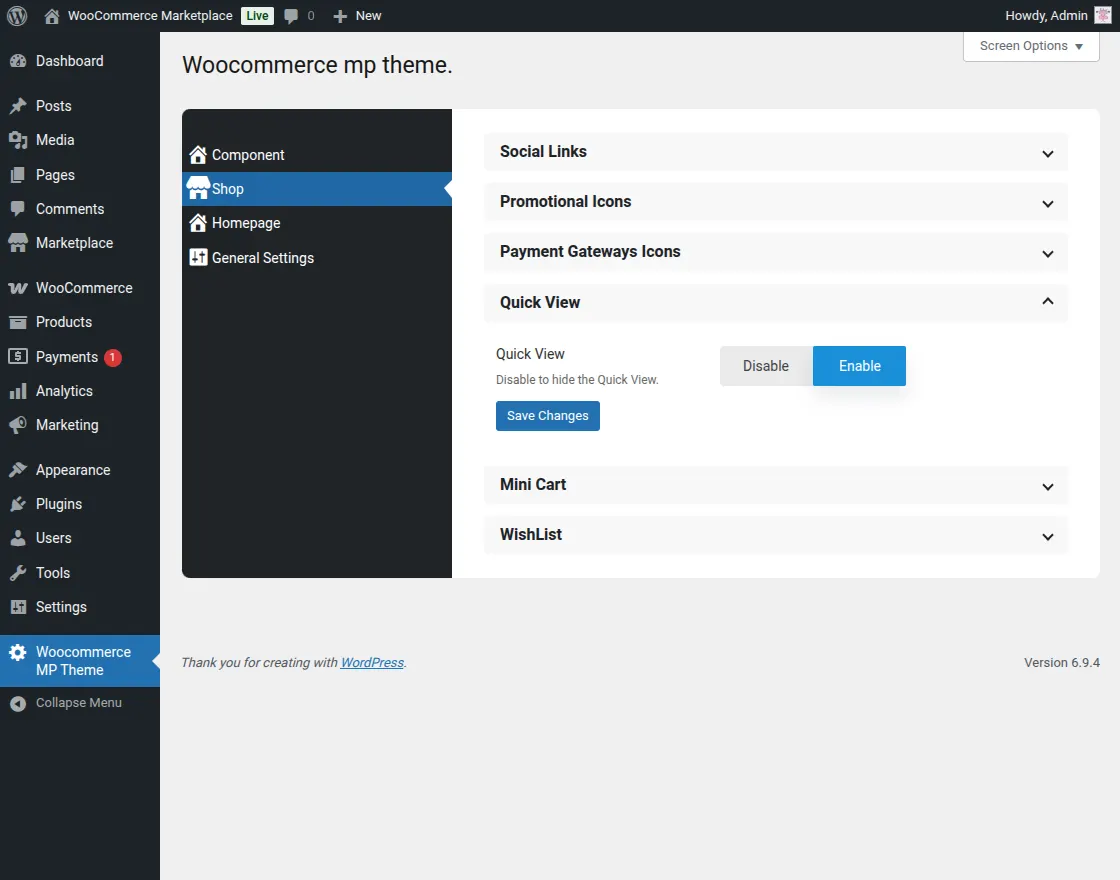Click the plus icon next to New
This screenshot has width=1120, height=880.
tap(340, 16)
